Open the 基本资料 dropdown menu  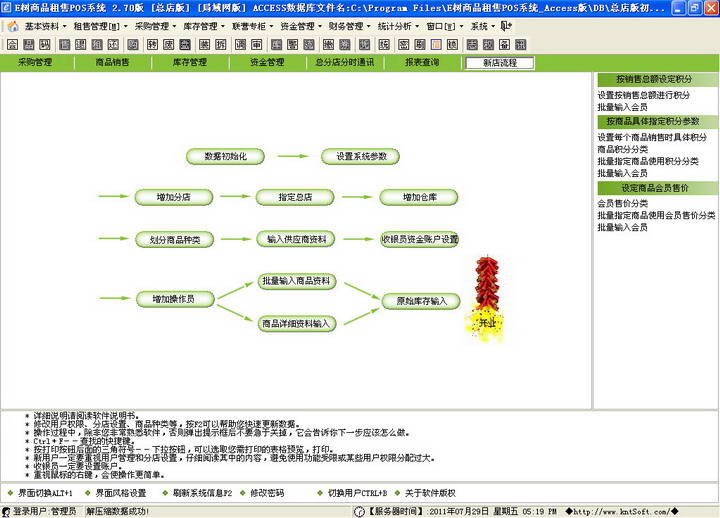coord(45,26)
